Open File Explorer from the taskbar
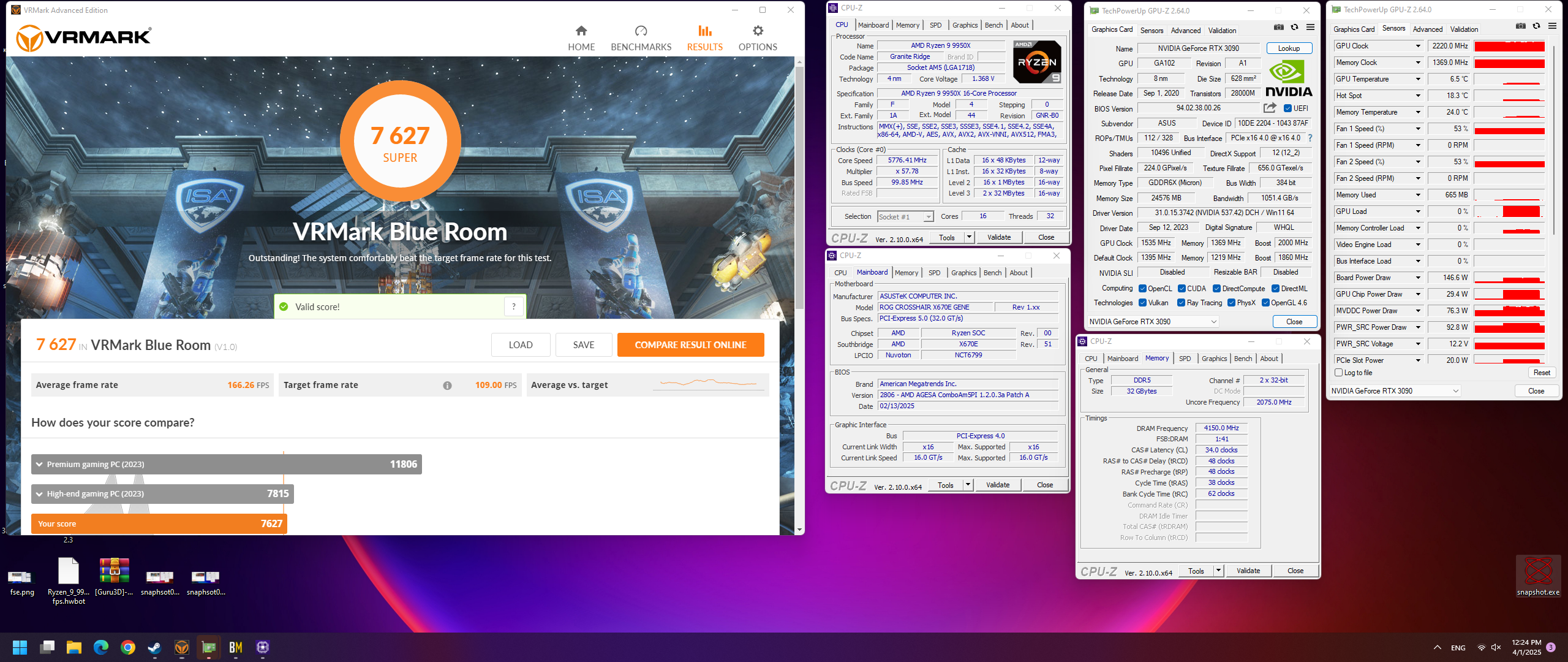 click(74, 647)
